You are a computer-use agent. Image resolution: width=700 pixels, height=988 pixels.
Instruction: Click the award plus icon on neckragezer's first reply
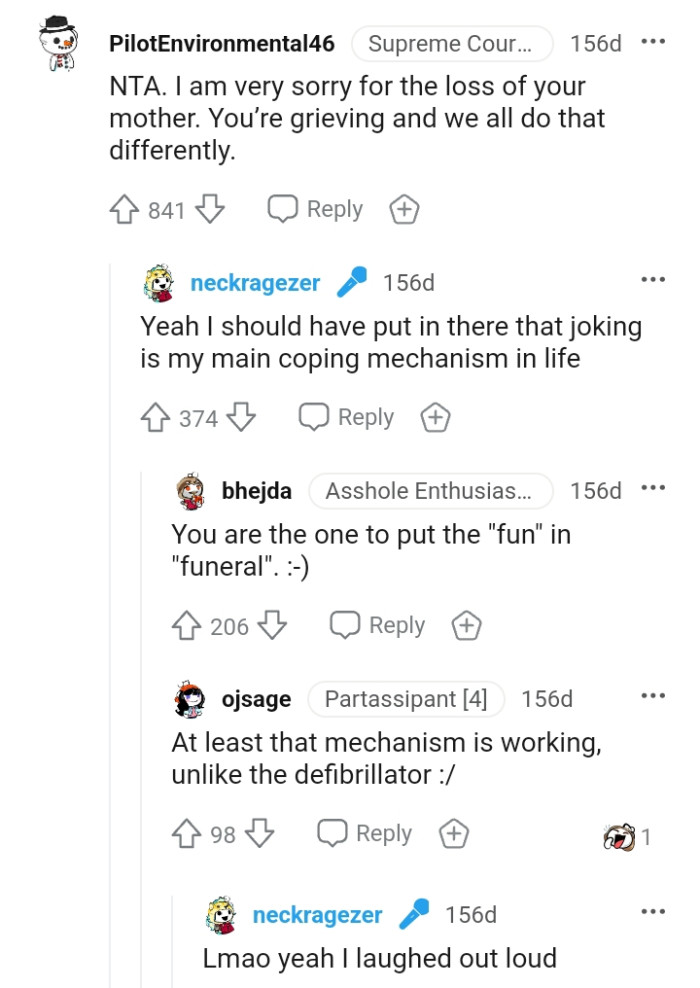pyautogui.click(x=435, y=417)
